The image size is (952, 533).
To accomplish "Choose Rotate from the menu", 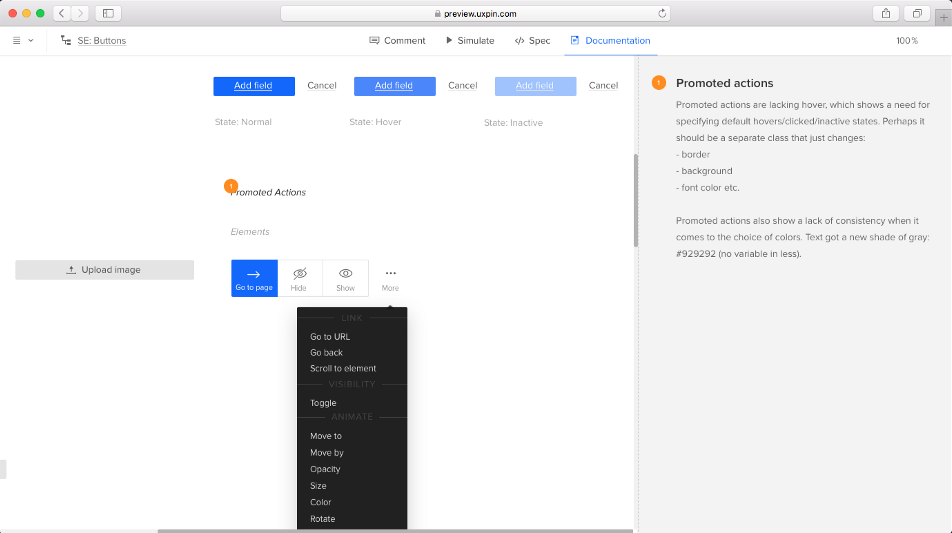I will pos(322,518).
